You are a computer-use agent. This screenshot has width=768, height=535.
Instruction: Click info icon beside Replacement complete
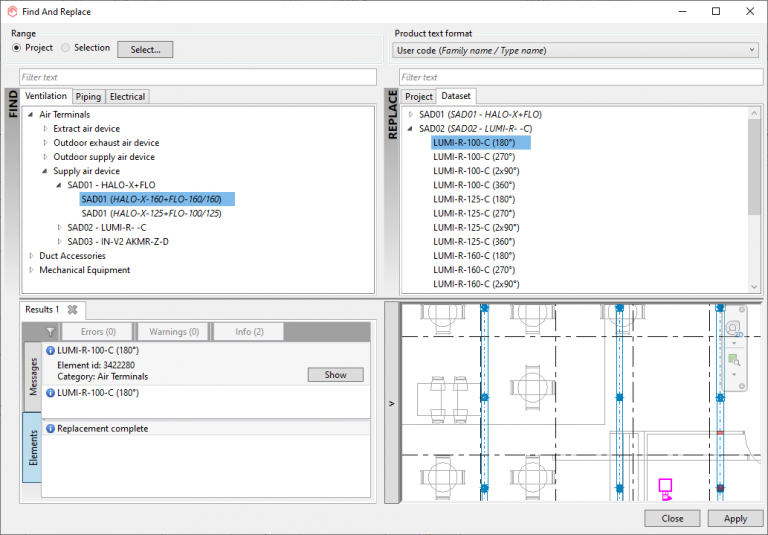point(50,428)
